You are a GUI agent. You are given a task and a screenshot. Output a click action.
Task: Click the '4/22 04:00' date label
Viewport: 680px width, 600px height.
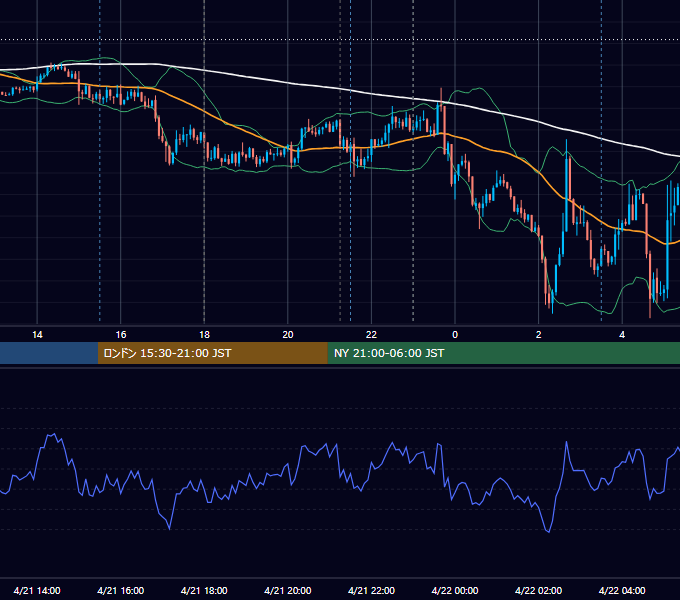[622, 590]
